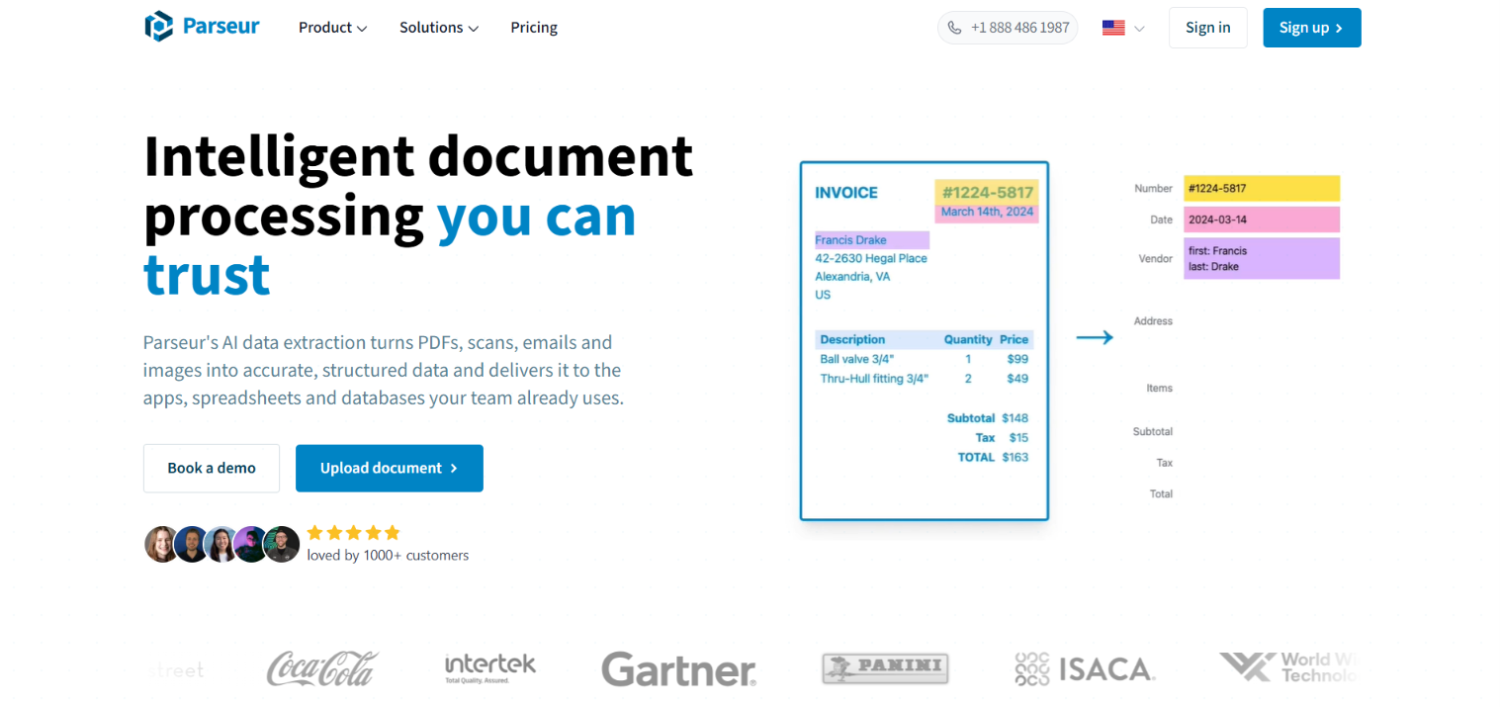Click 'loved by 1000+ customers' text

(388, 556)
